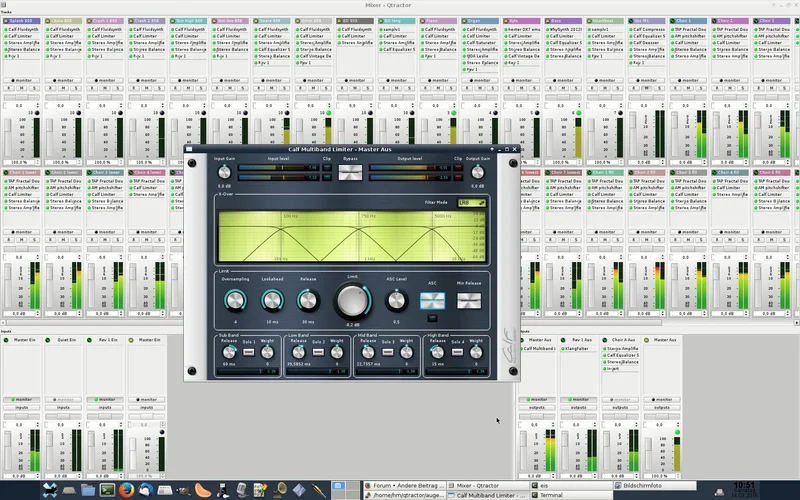Toggle the ASC switch
This screenshot has height=500, width=800.
432,301
